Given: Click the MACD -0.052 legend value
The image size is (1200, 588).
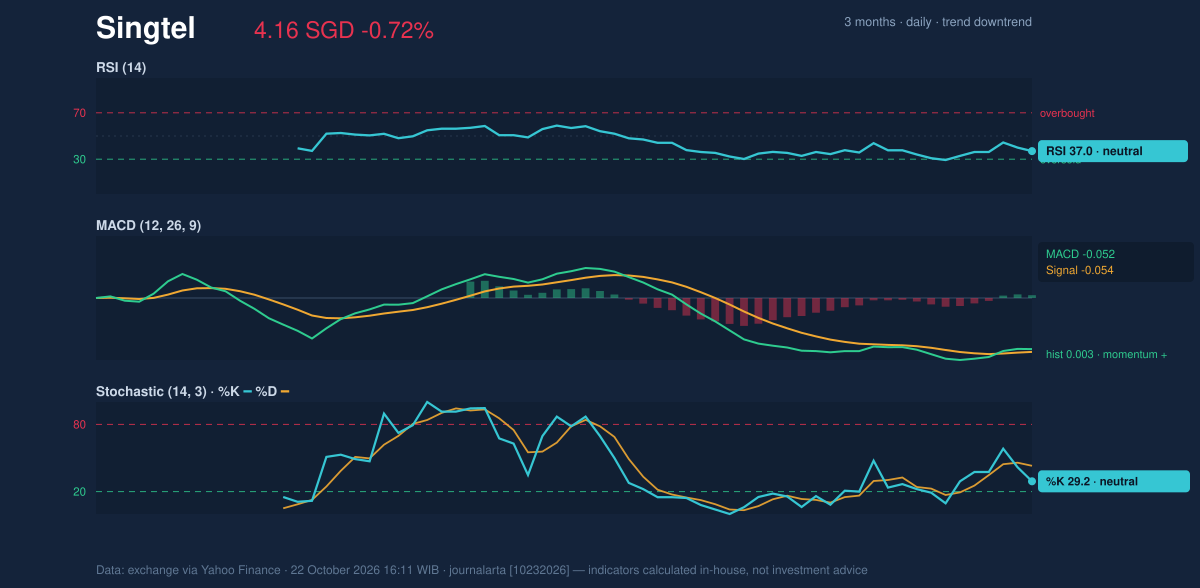Looking at the screenshot, I should (1080, 254).
